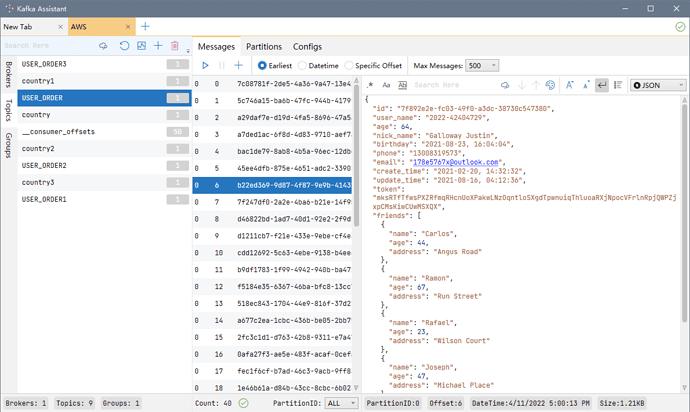Click the play button to start consuming messages

[x=205, y=65]
